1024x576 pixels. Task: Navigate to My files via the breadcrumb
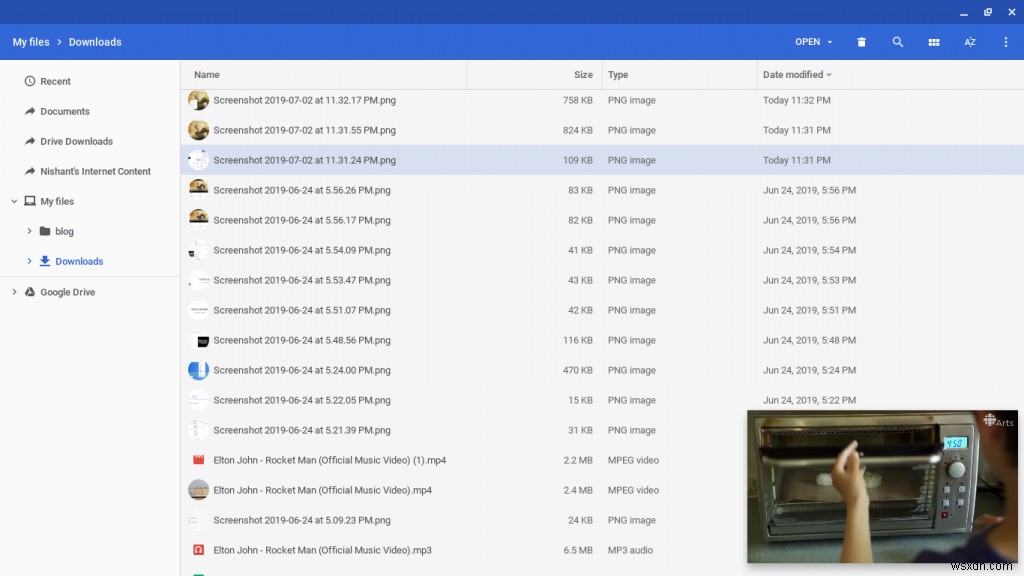click(x=30, y=42)
